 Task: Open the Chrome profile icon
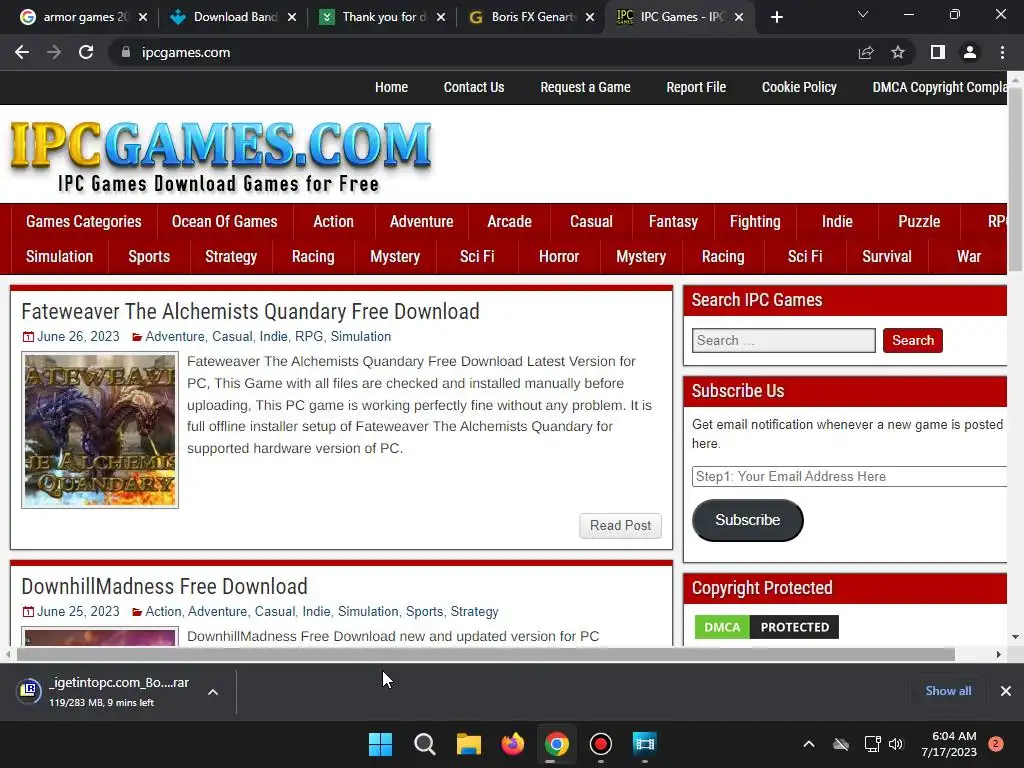pos(970,52)
